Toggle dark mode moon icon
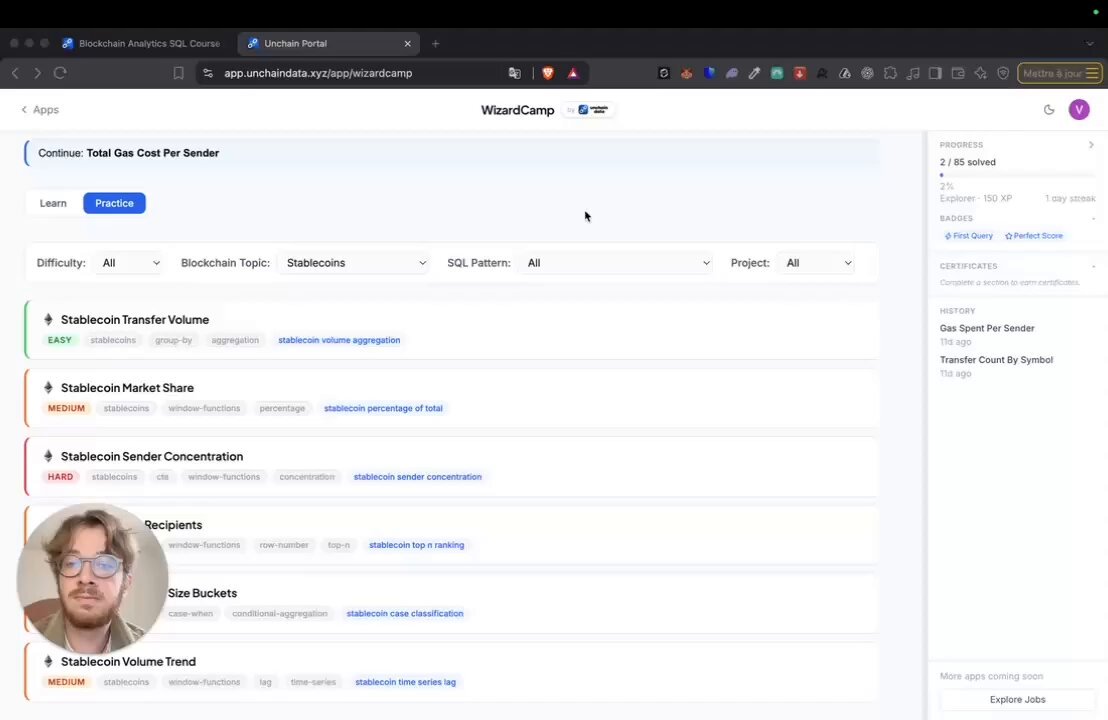This screenshot has height=720, width=1108. [1049, 110]
